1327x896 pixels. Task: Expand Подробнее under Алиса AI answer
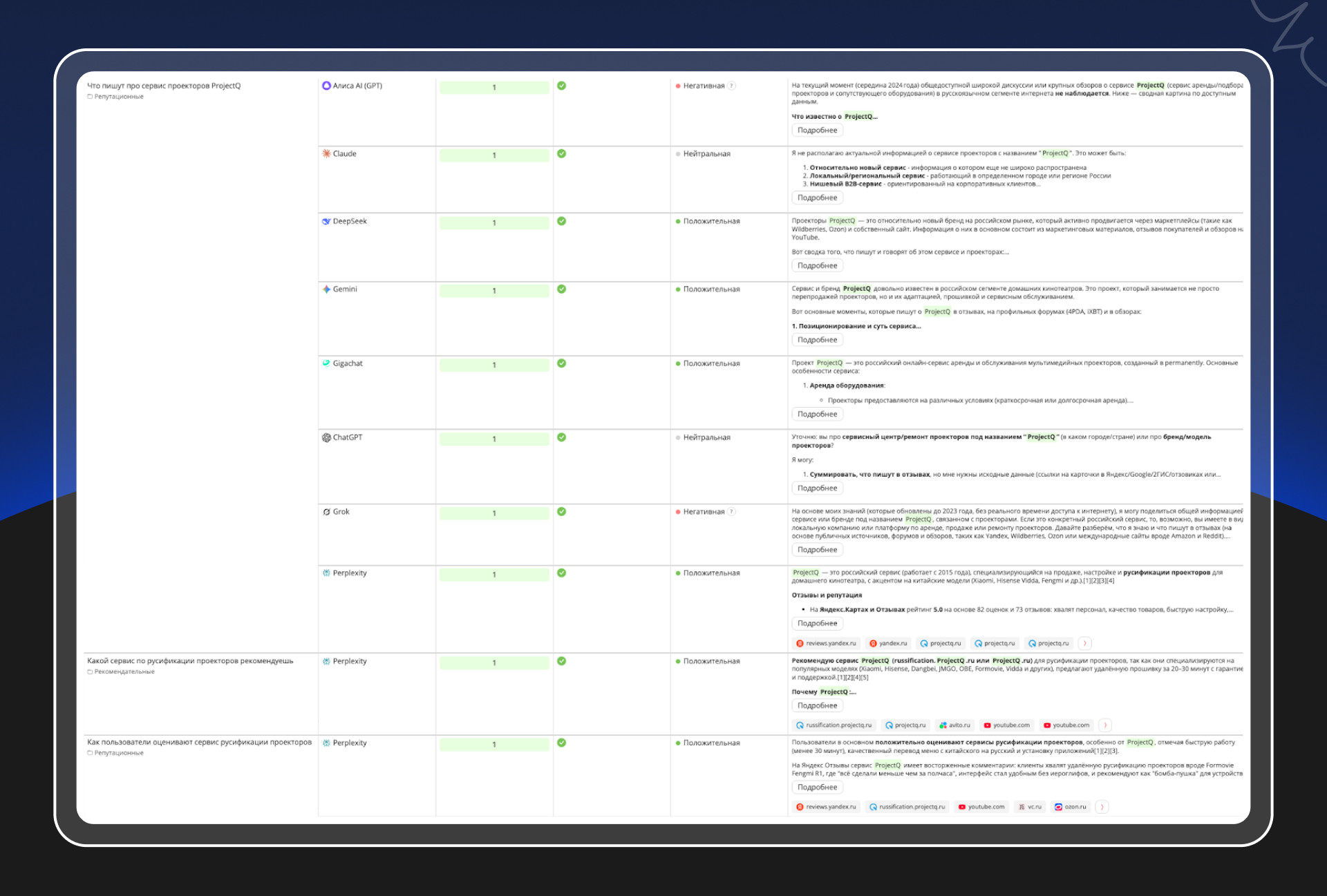(x=817, y=131)
